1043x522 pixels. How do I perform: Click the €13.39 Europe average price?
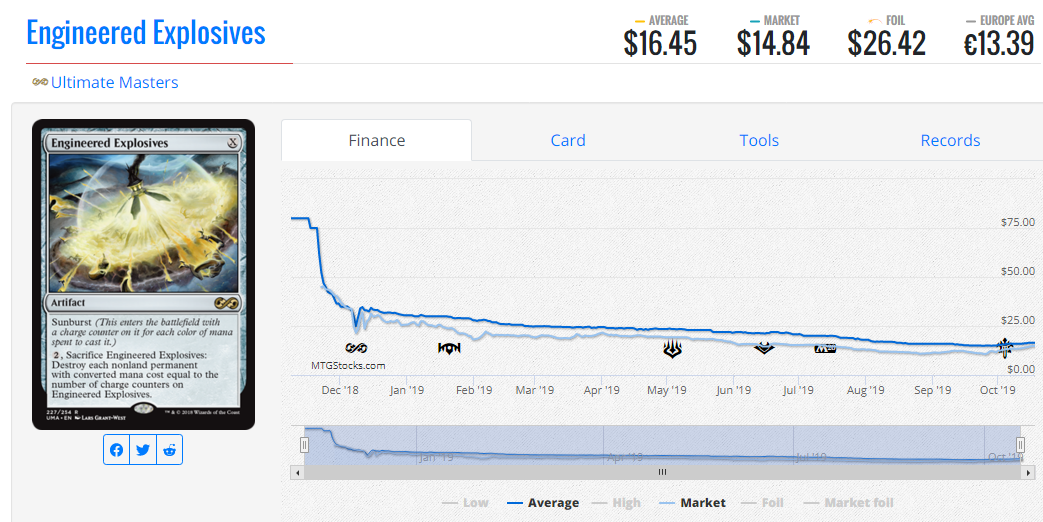click(x=999, y=44)
